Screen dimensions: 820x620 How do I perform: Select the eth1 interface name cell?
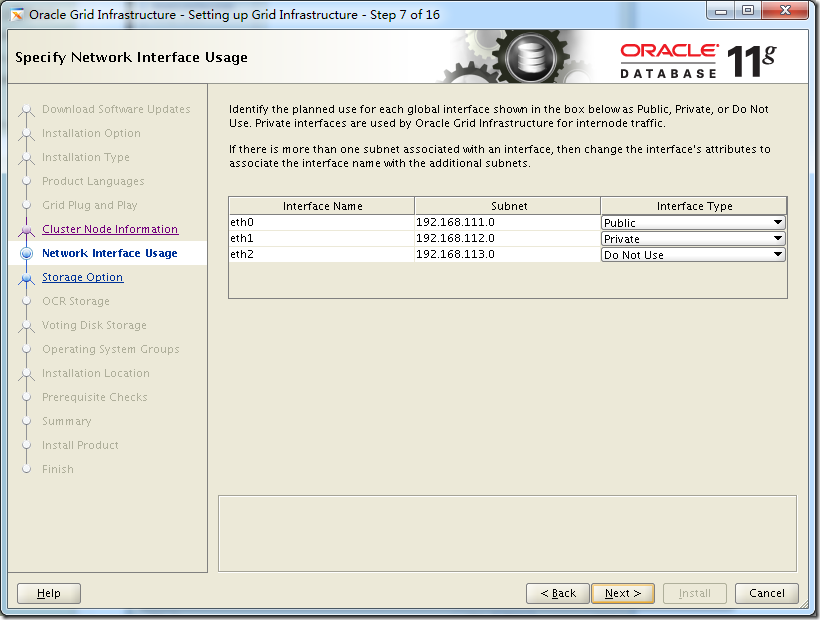click(322, 238)
